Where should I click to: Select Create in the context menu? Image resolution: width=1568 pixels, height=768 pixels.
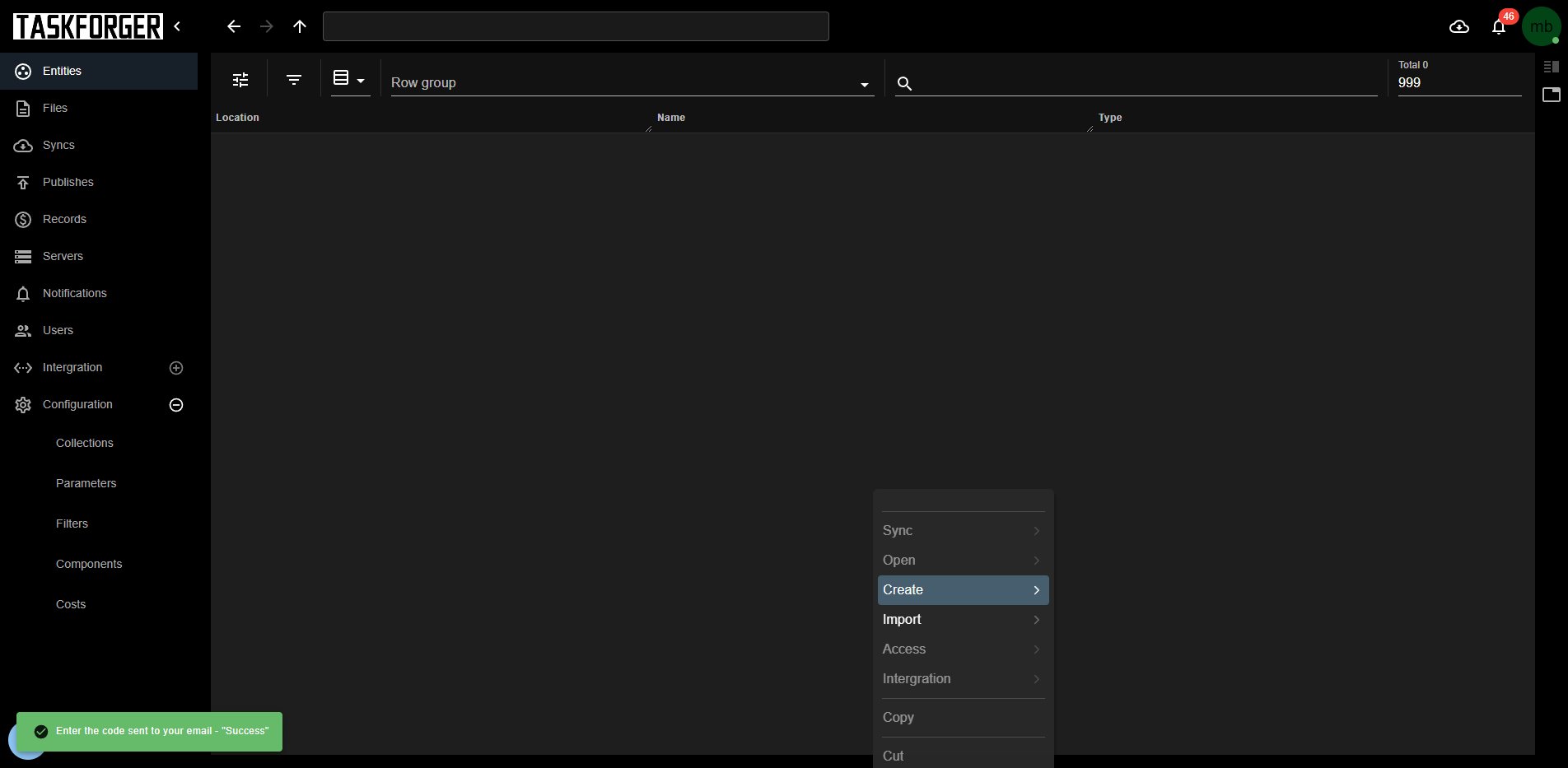coord(964,590)
